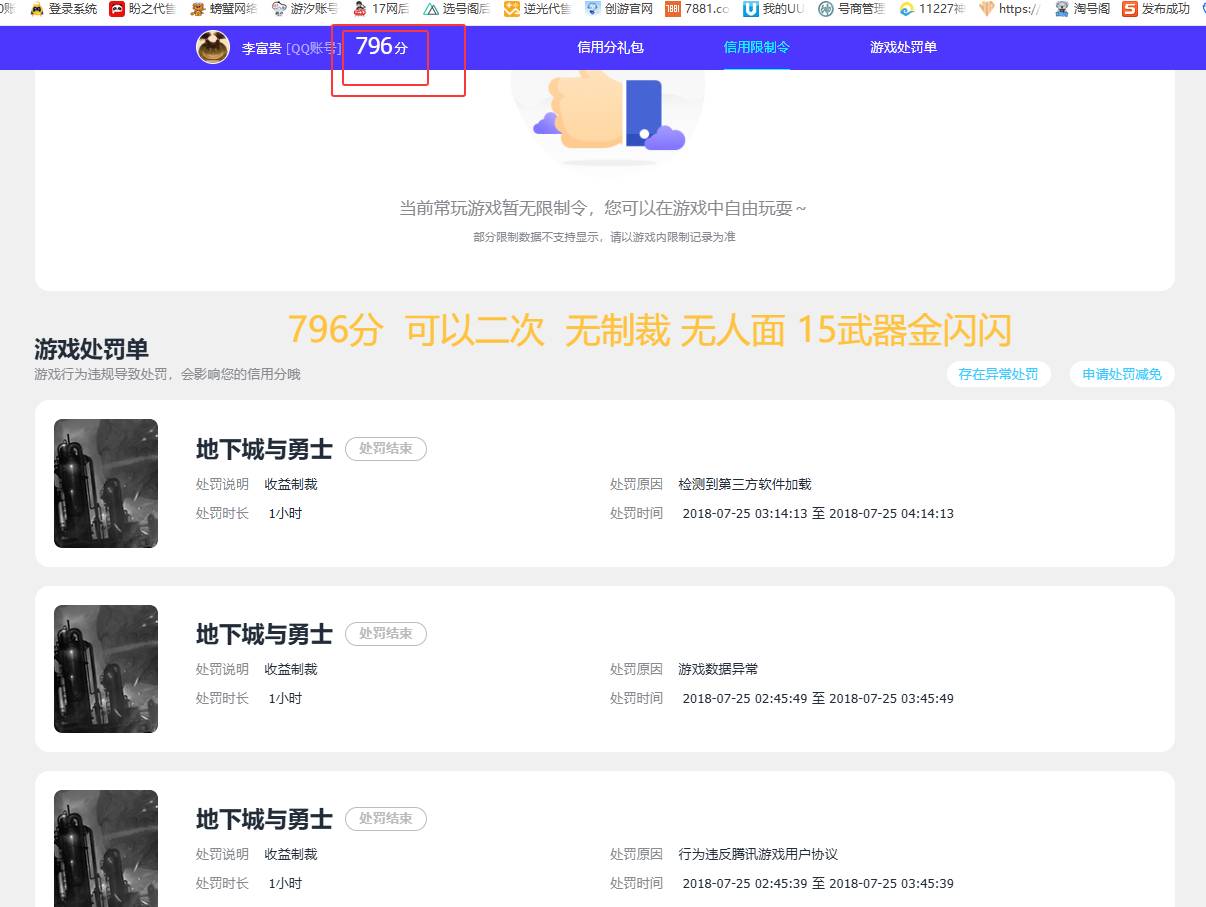Switch to the 信用分礼包 tab
1206x907 pixels.
pos(610,47)
